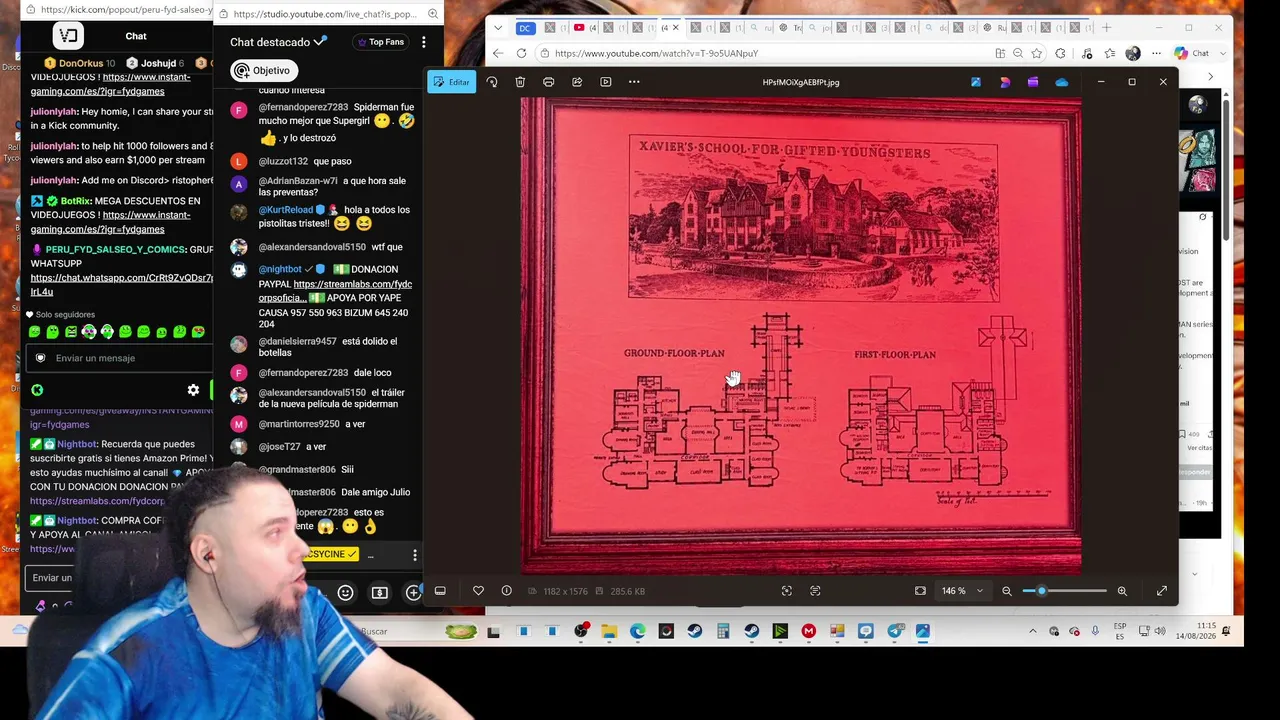The width and height of the screenshot is (1280, 720).
Task: Open Telegram from the taskbar
Action: point(895,631)
